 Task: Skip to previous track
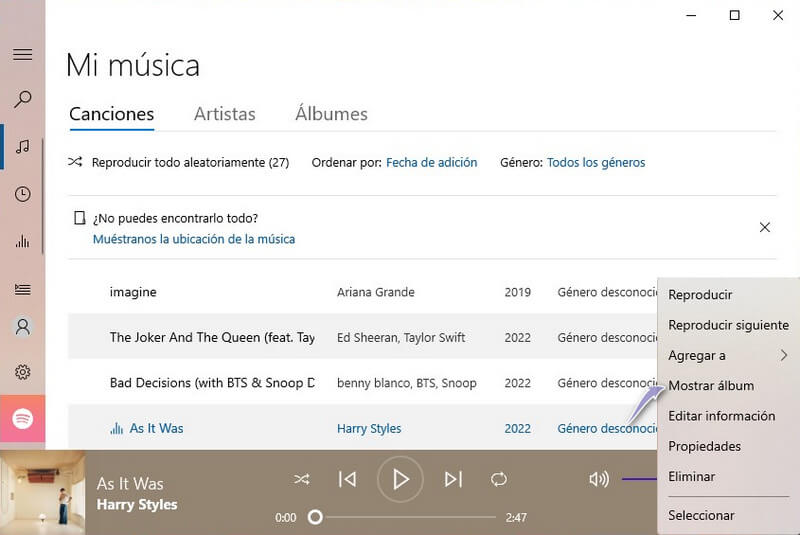click(347, 479)
